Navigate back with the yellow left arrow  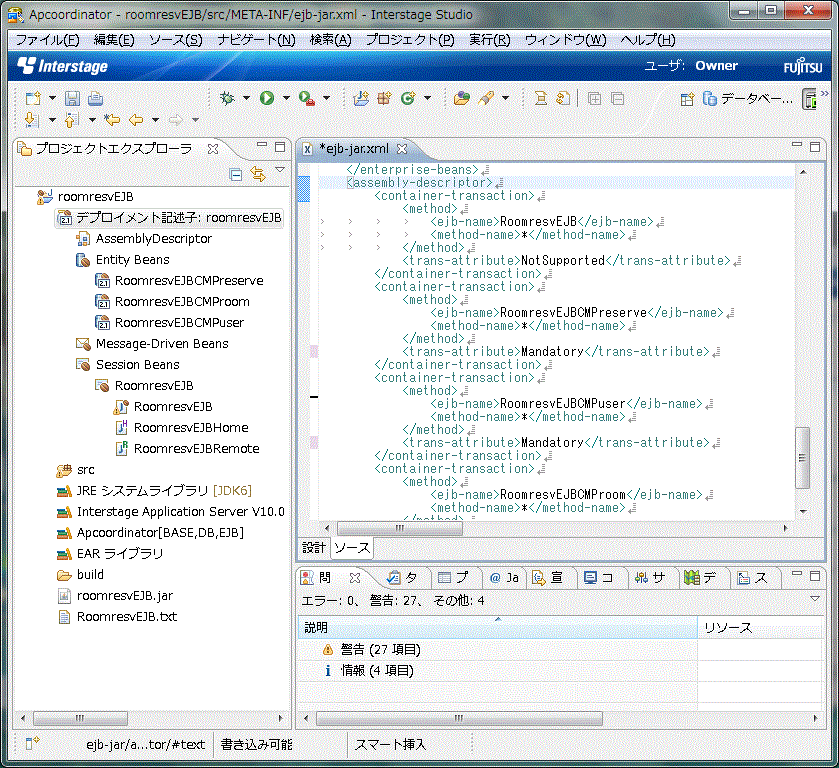(136, 120)
